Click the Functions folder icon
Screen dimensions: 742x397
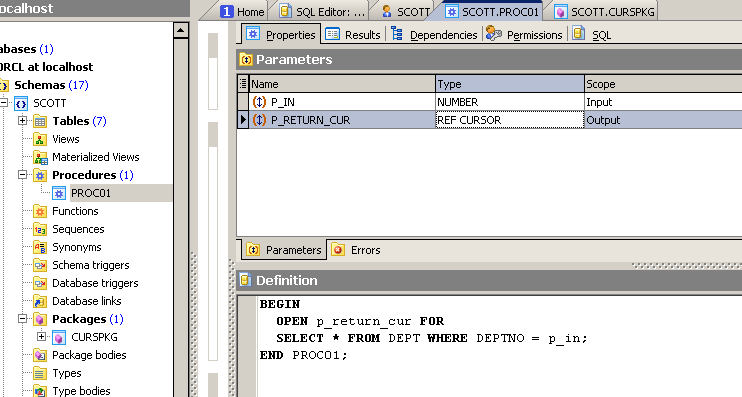click(x=40, y=211)
